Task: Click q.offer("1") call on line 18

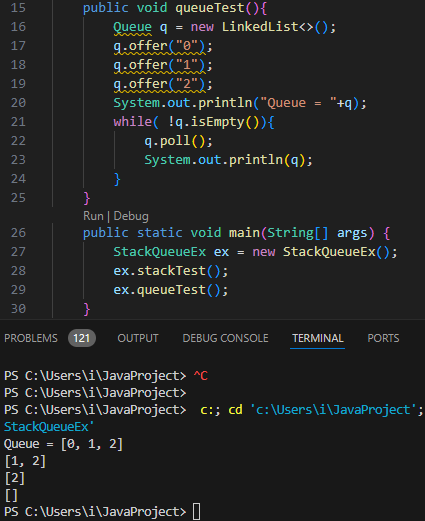Action: point(159,65)
